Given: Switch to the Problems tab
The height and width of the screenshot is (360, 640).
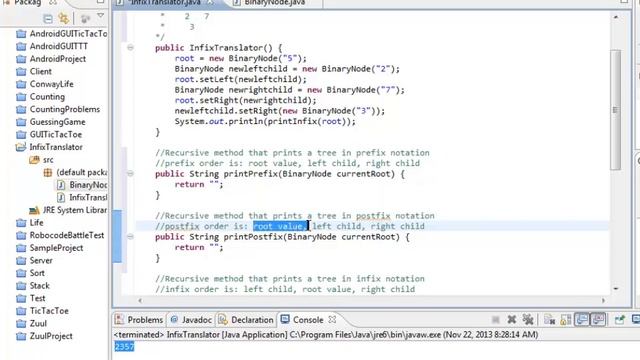Looking at the screenshot, I should click(x=139, y=320).
